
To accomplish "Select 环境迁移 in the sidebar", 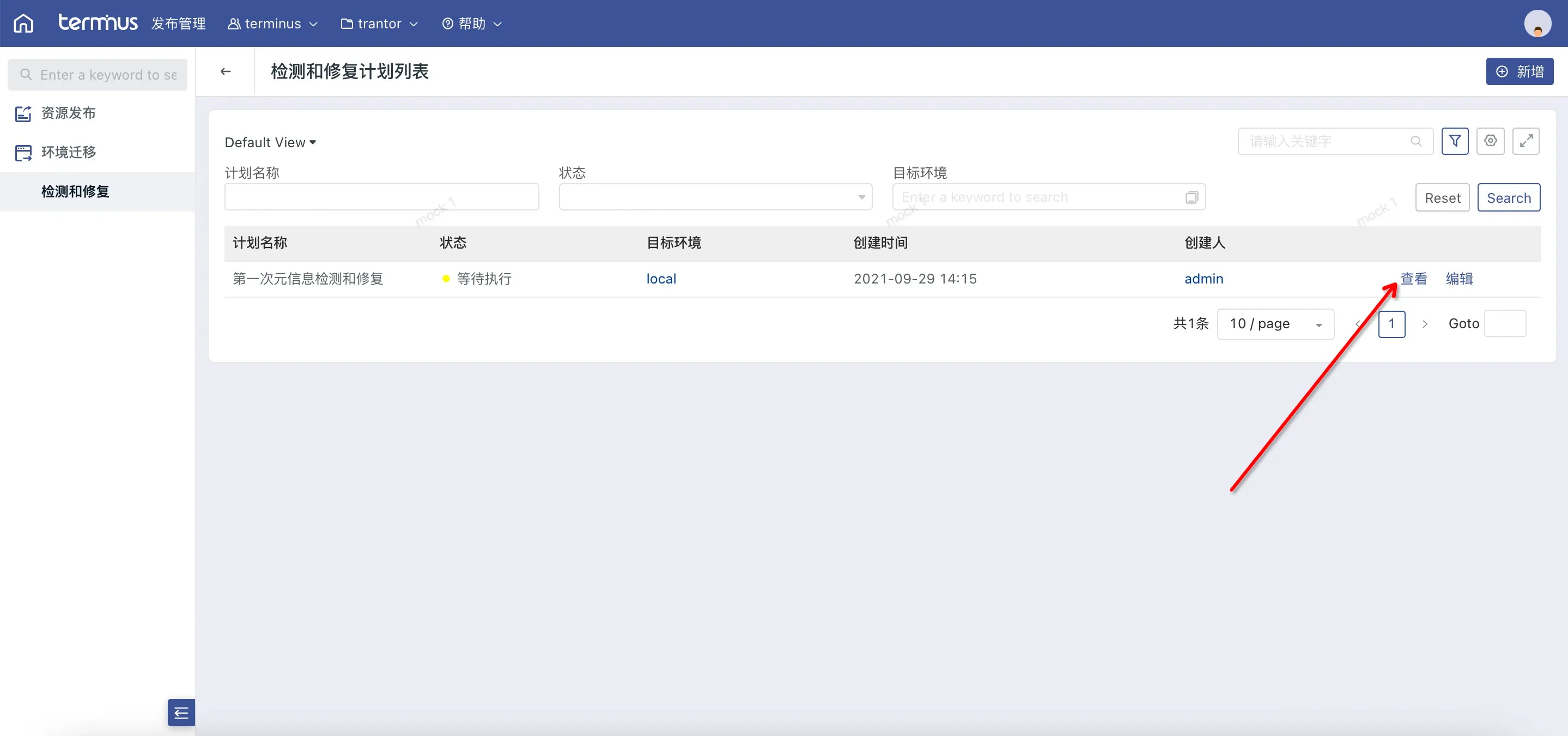I will pyautogui.click(x=68, y=152).
